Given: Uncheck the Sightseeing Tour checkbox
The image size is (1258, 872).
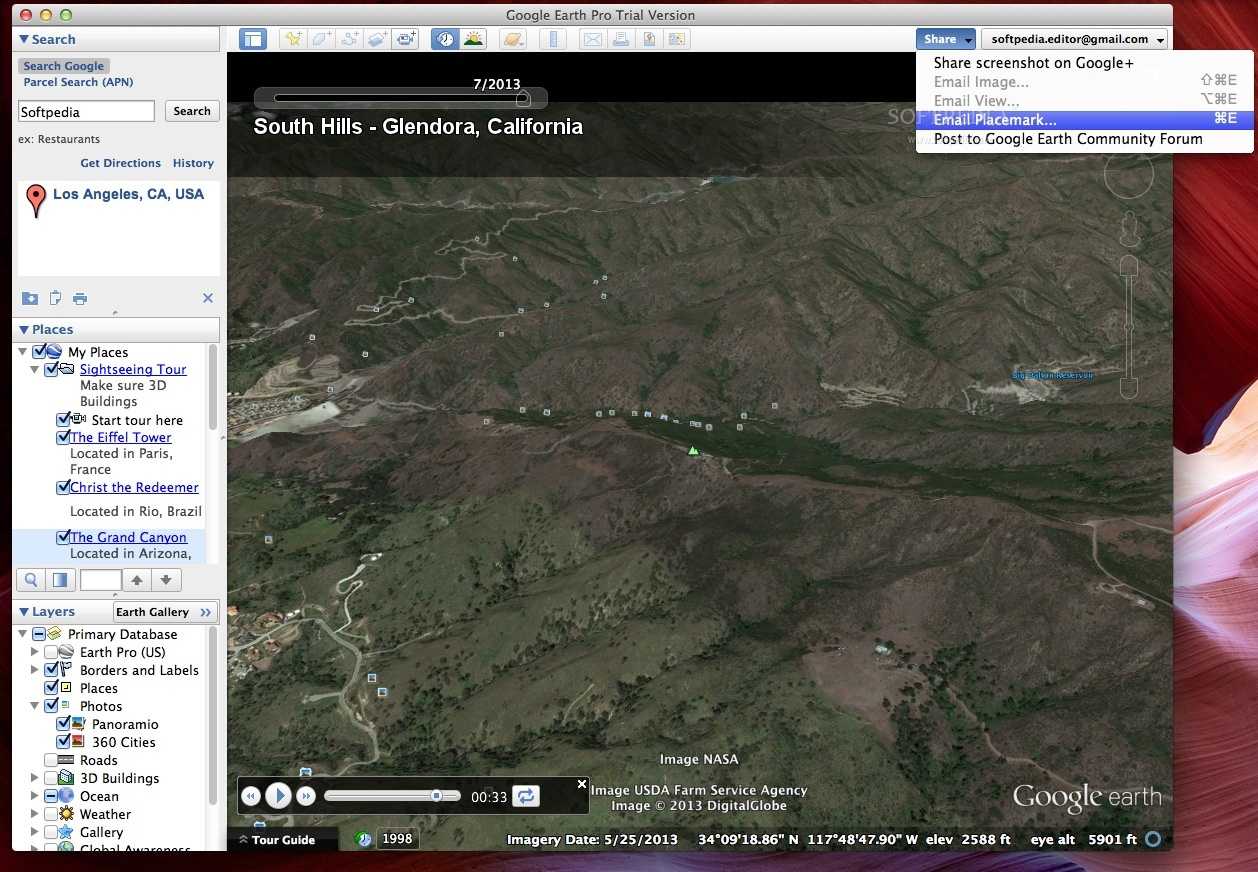Looking at the screenshot, I should tap(51, 369).
